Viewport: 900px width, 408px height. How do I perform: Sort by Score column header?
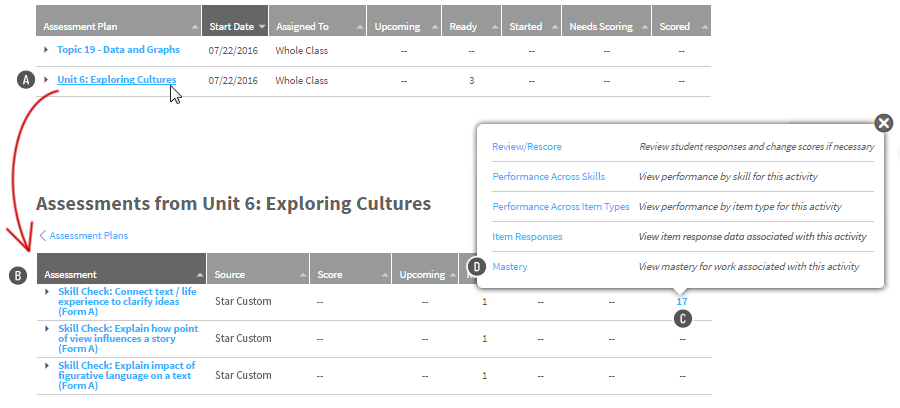pos(350,269)
